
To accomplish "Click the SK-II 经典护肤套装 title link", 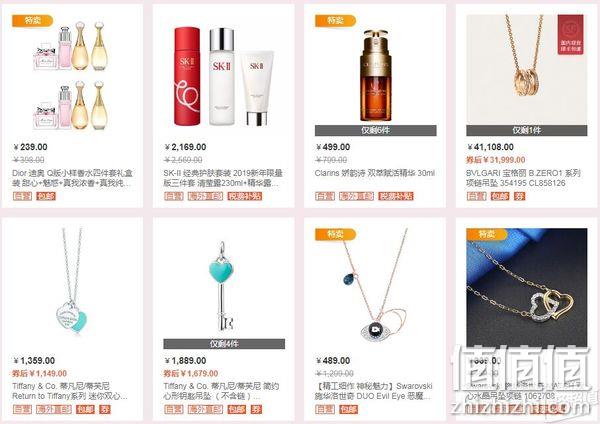I will pos(223,178).
